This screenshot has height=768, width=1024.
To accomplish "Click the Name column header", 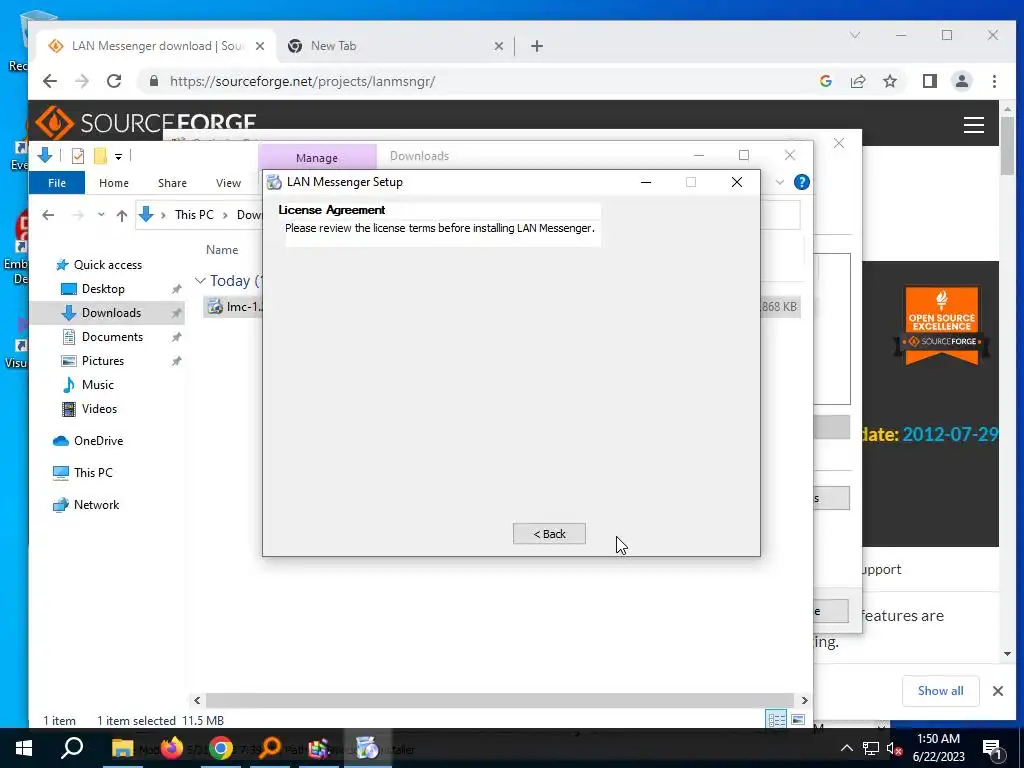I will pos(222,249).
